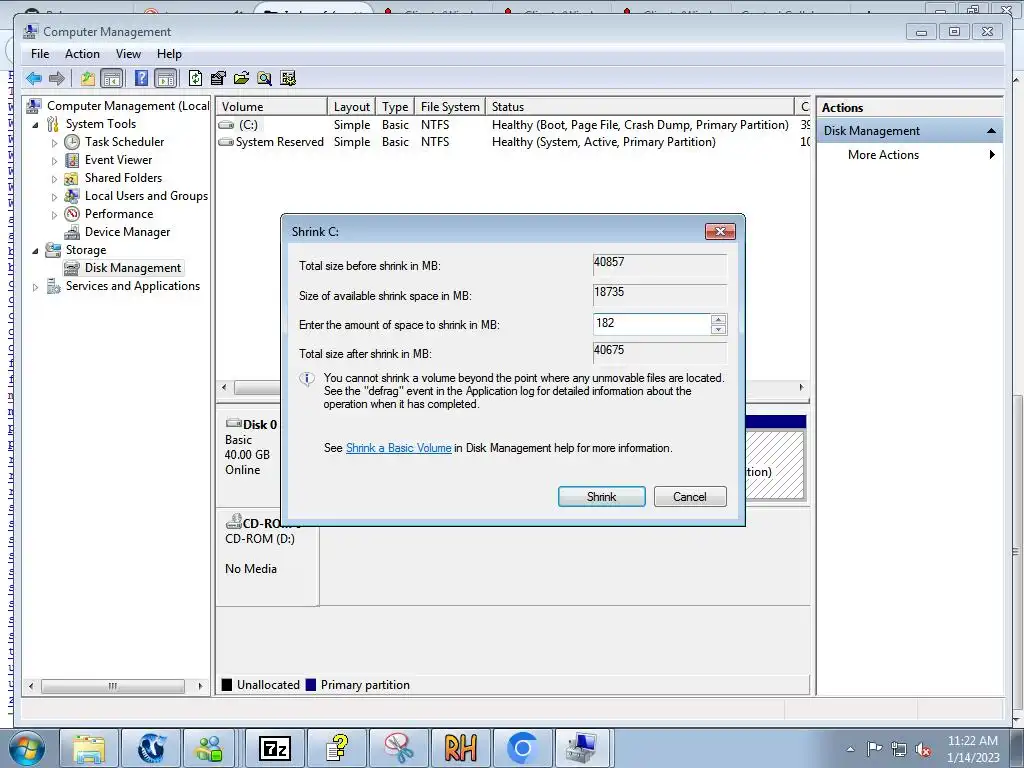Click the magnifier search toolbar icon
Viewport: 1024px width, 768px height.
pos(264,78)
